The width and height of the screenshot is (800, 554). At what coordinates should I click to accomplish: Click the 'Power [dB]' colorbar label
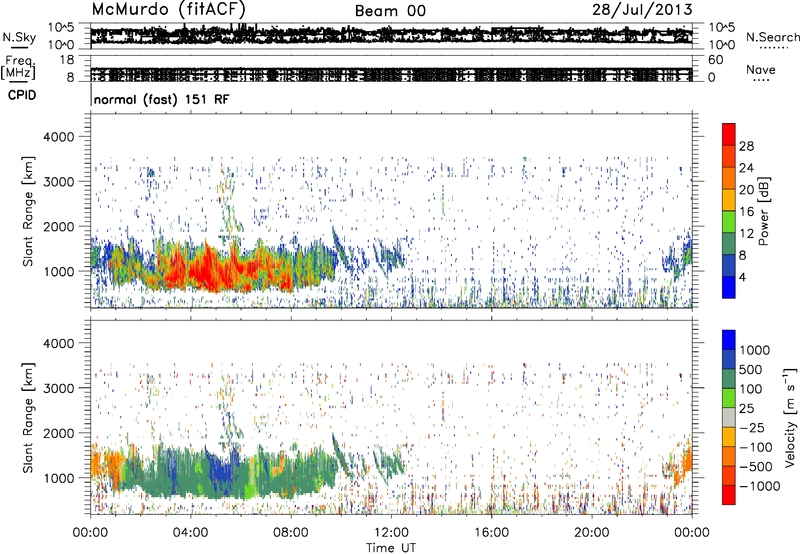point(764,211)
